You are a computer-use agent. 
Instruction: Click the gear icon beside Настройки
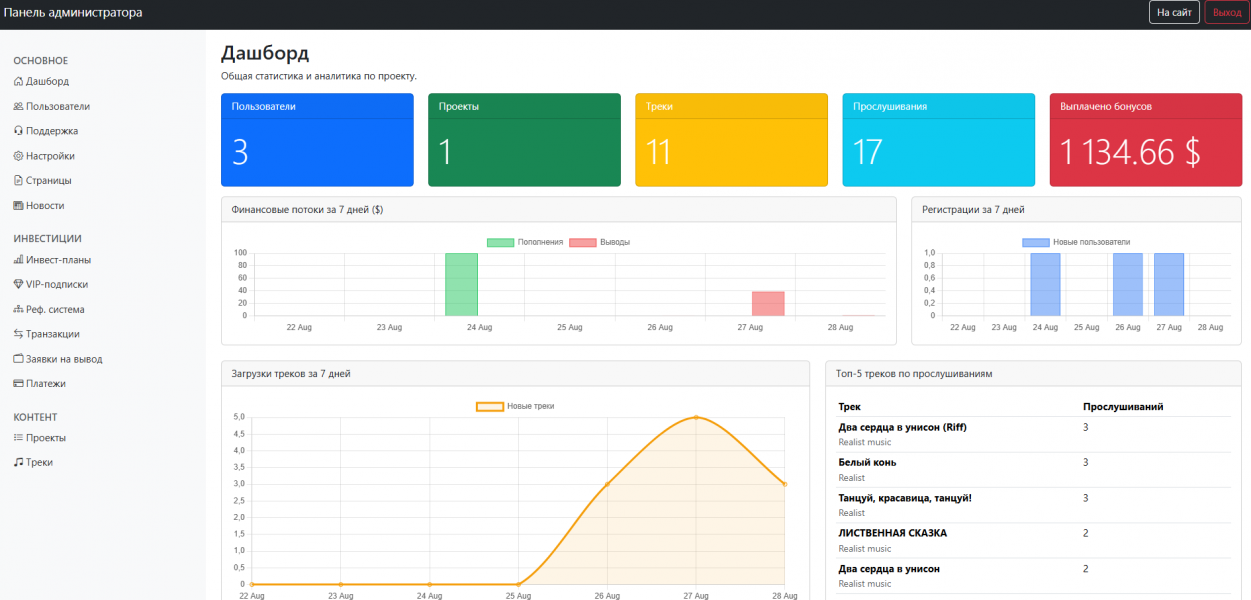pyautogui.click(x=18, y=156)
